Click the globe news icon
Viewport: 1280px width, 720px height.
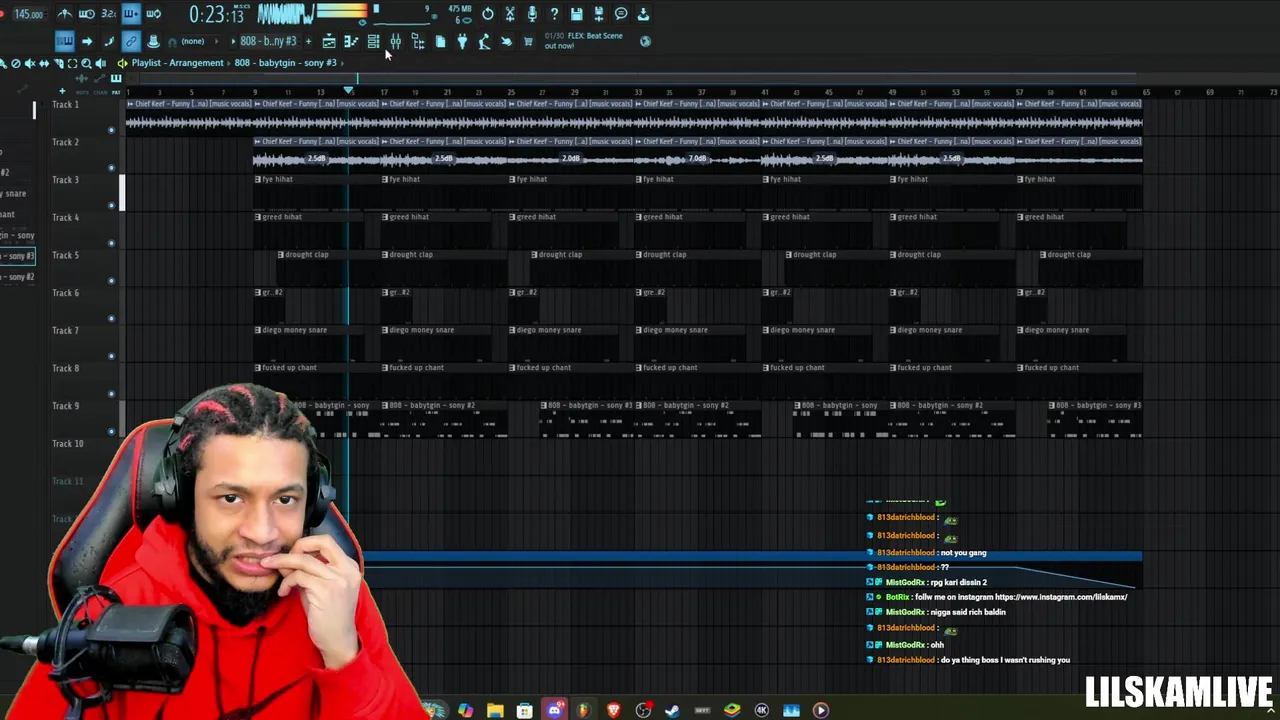coord(645,41)
